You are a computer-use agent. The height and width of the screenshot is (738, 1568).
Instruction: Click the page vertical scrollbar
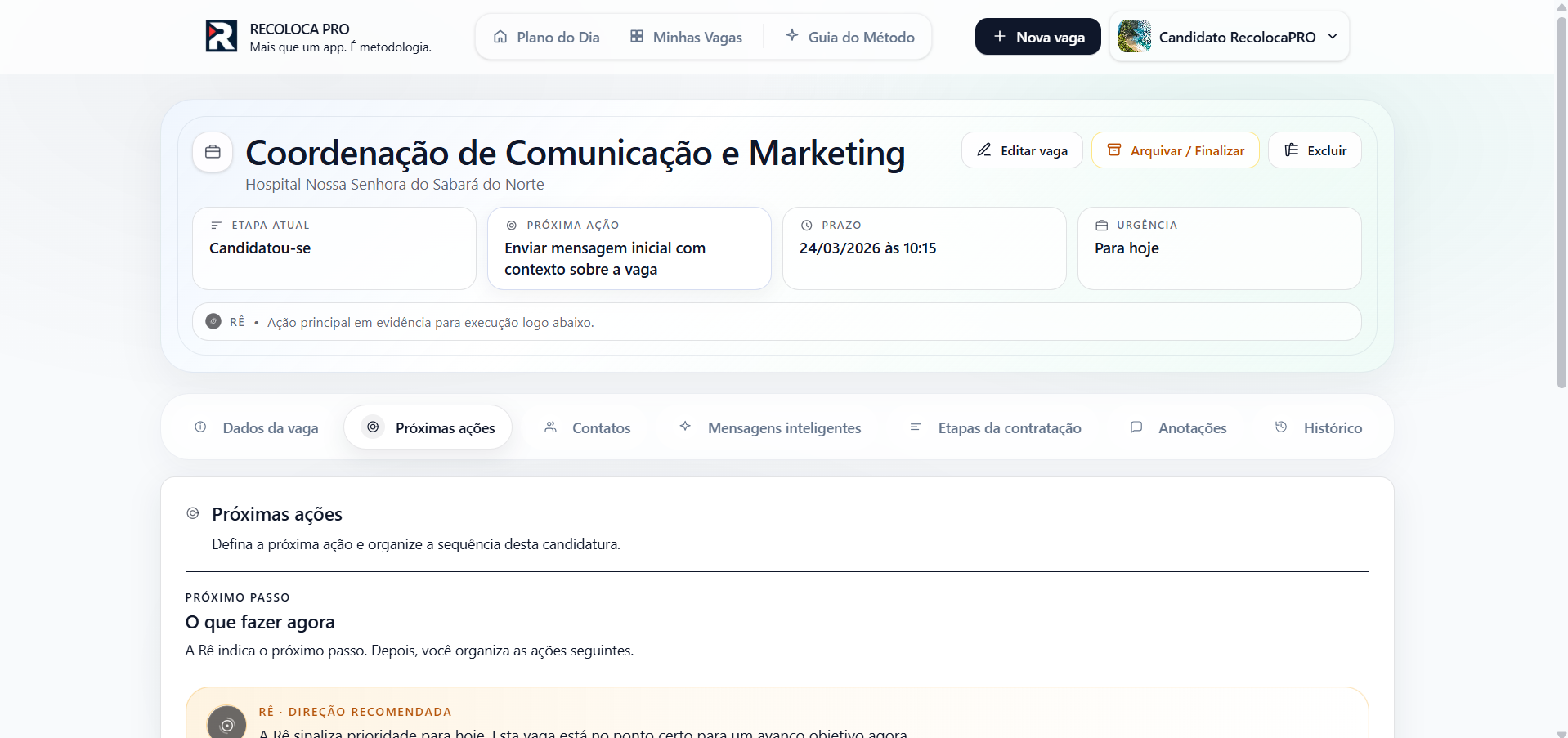pyautogui.click(x=1561, y=204)
